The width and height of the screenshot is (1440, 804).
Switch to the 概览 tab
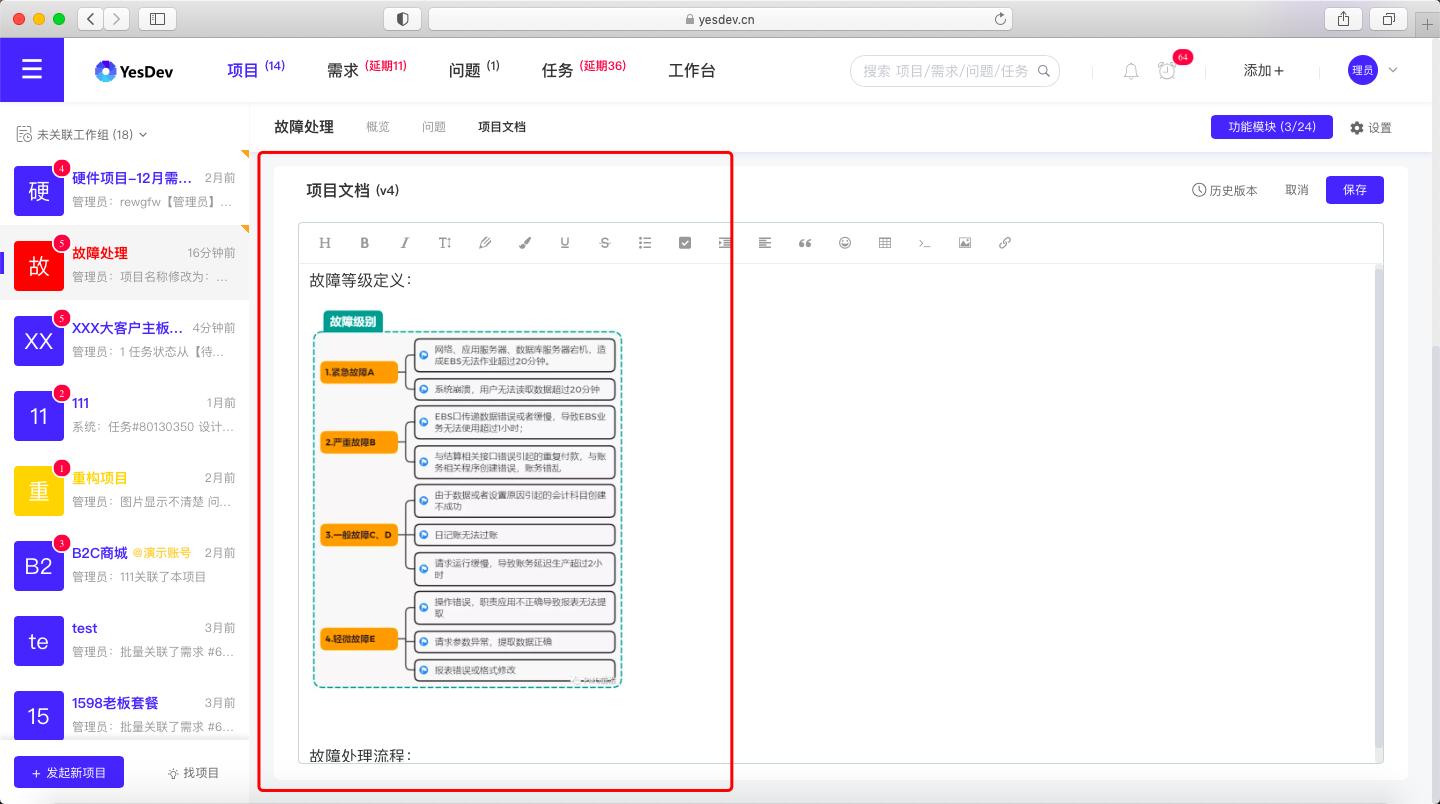point(378,127)
